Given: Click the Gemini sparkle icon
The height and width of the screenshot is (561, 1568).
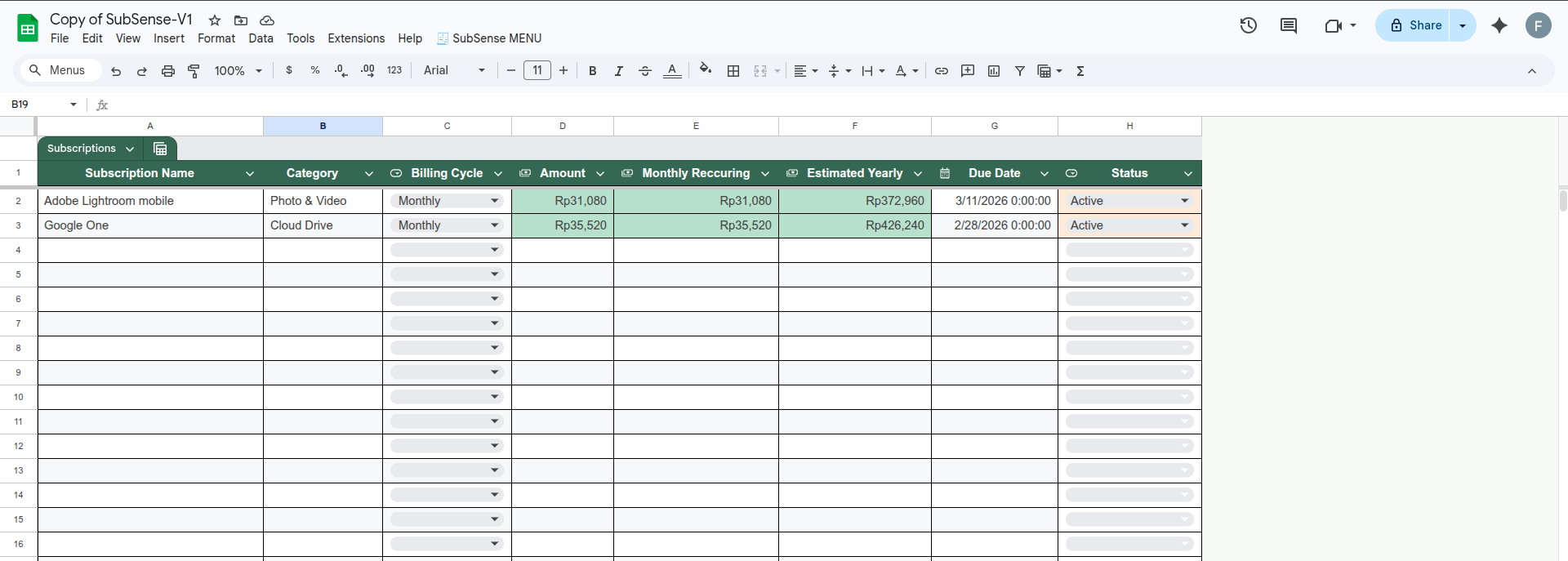Looking at the screenshot, I should coord(1499,25).
